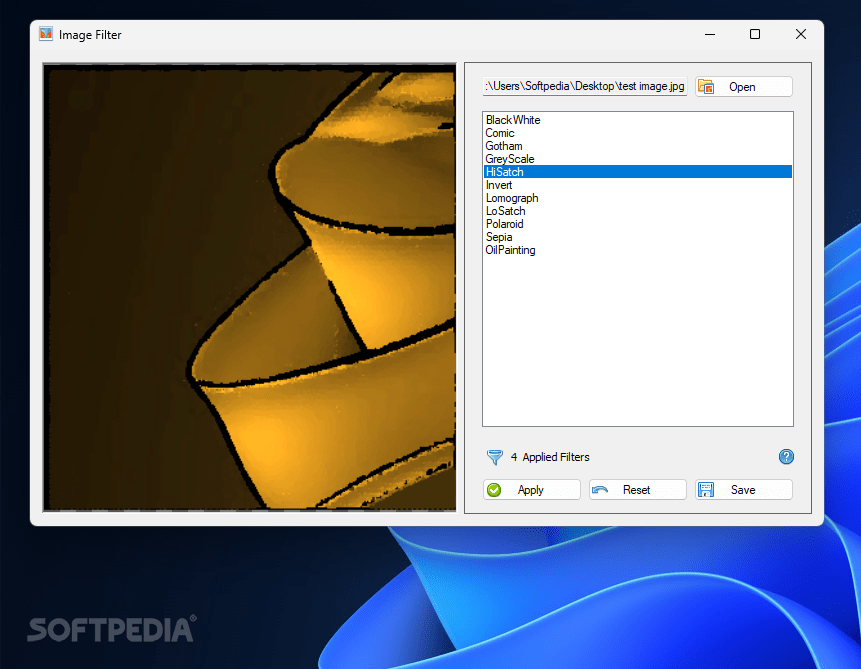Open help via the question mark icon

[x=786, y=457]
